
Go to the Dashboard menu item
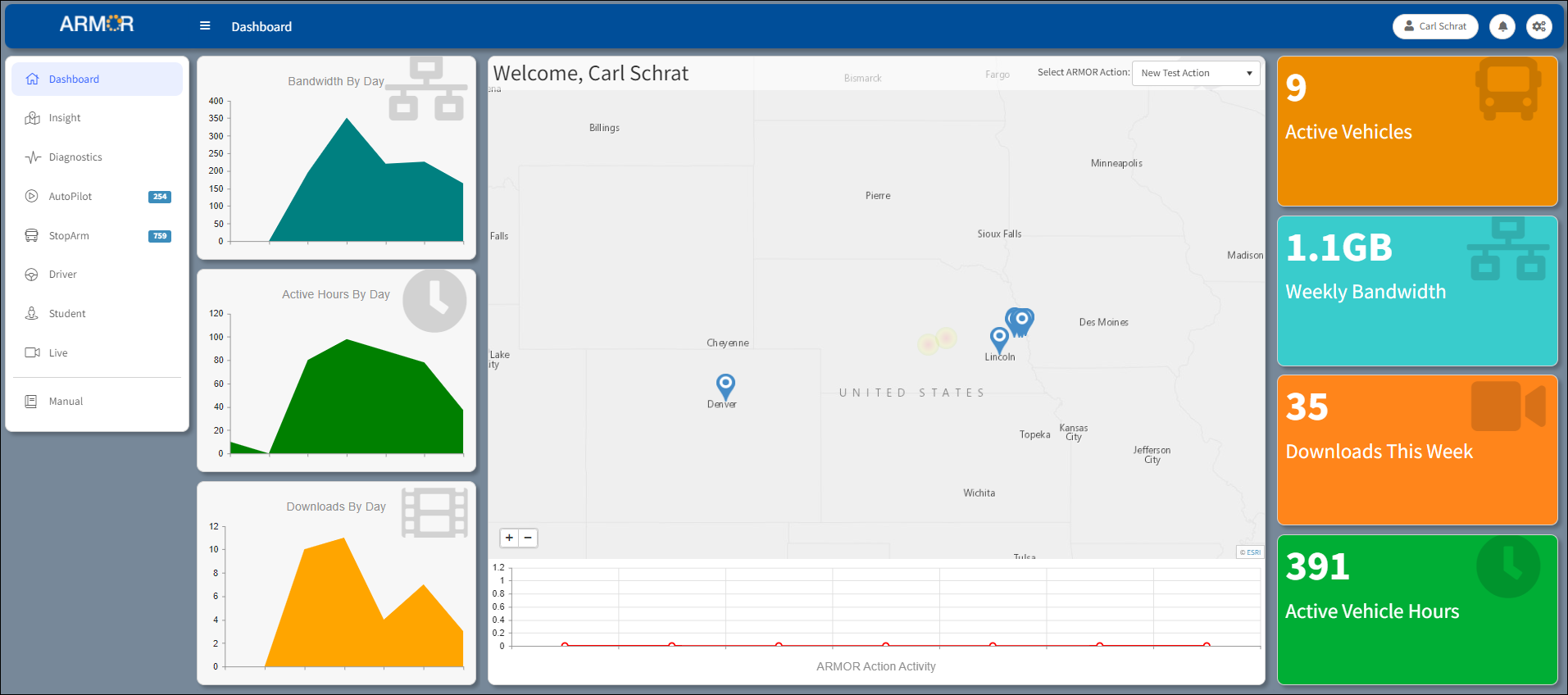(98, 79)
